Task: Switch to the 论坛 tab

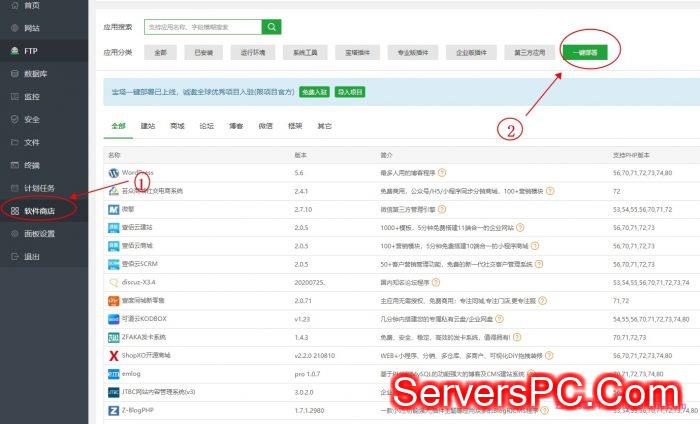Action: [x=206, y=127]
